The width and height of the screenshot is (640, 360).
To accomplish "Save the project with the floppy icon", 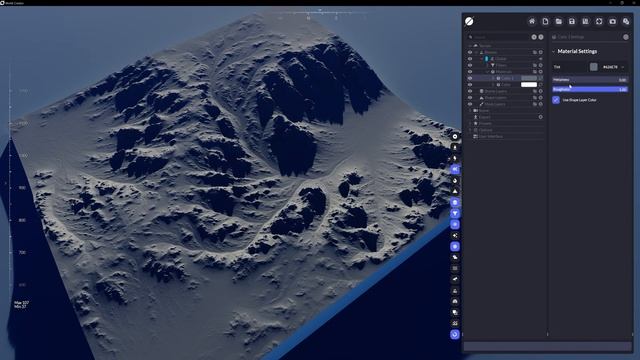I will 572,21.
